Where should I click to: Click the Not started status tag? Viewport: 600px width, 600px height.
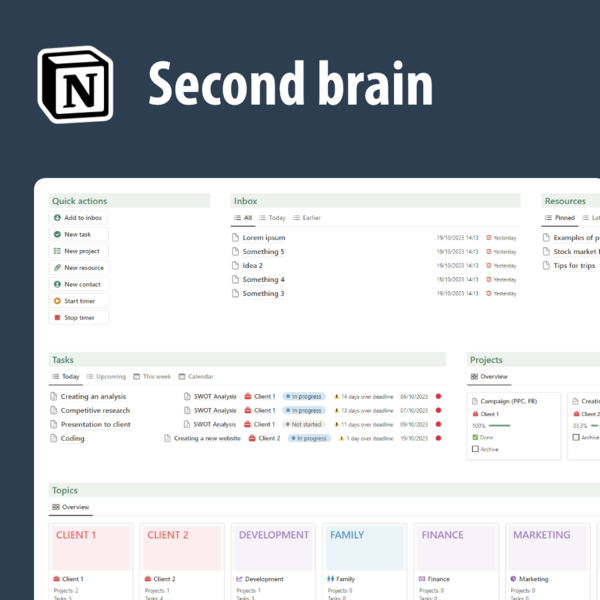coord(304,424)
